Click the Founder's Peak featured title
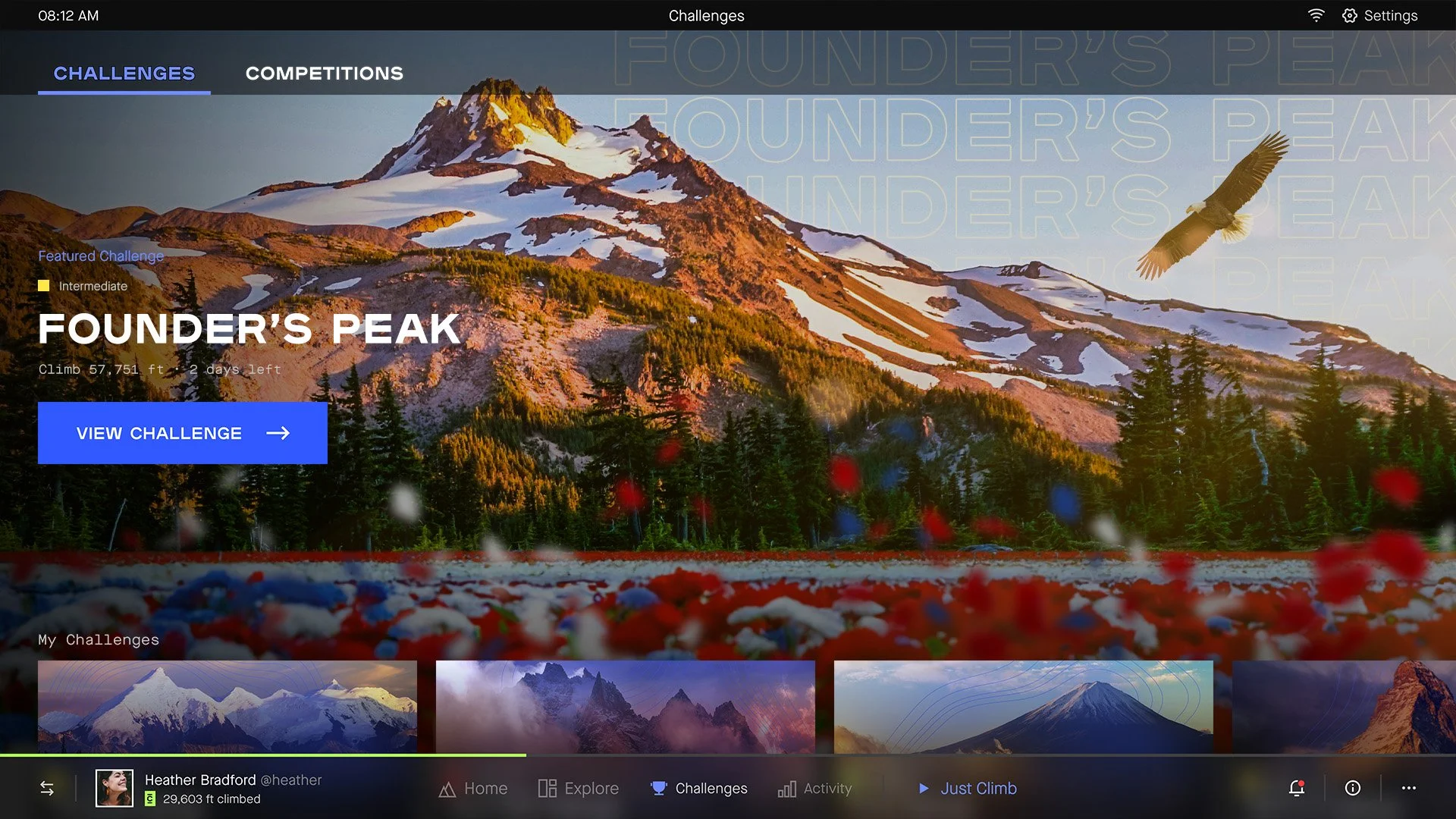 [x=249, y=329]
